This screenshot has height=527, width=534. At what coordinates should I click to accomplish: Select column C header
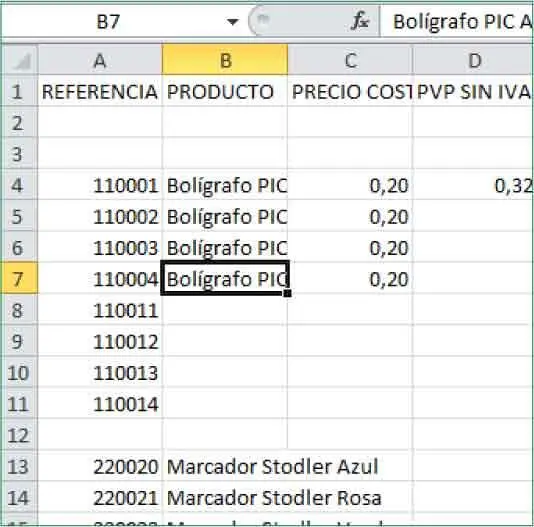[350, 61]
